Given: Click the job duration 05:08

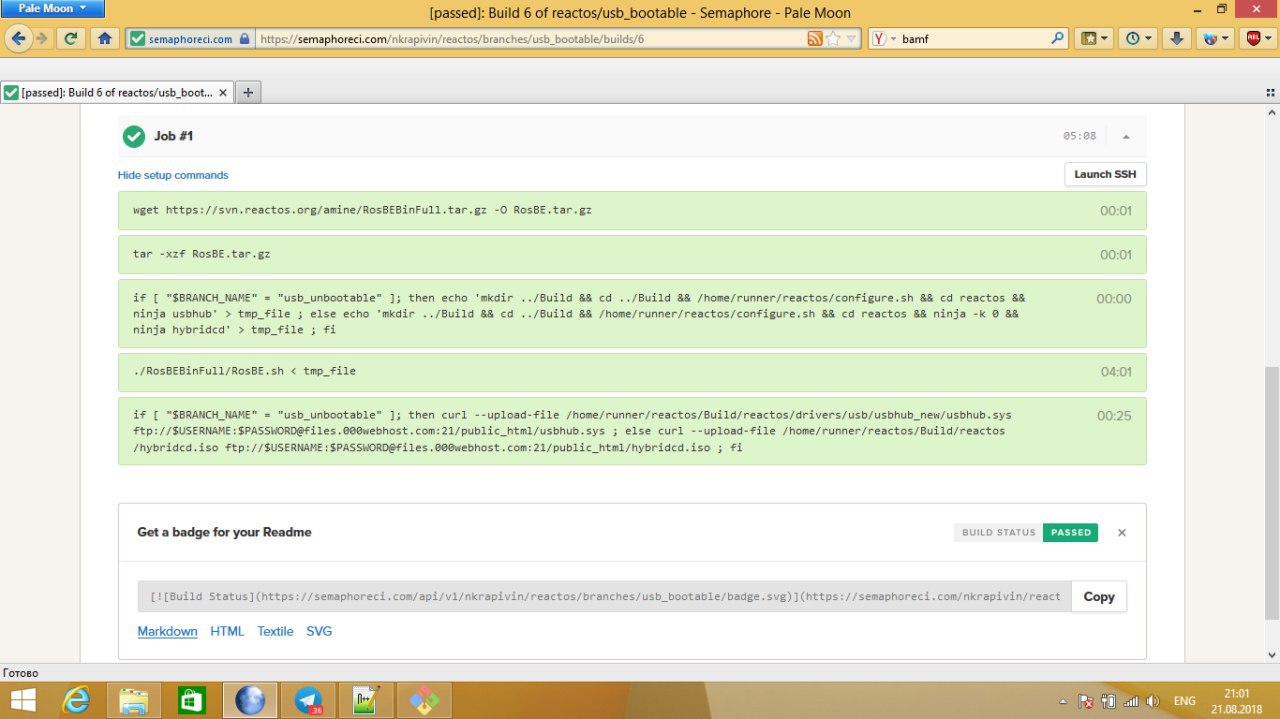Looking at the screenshot, I should (1079, 136).
